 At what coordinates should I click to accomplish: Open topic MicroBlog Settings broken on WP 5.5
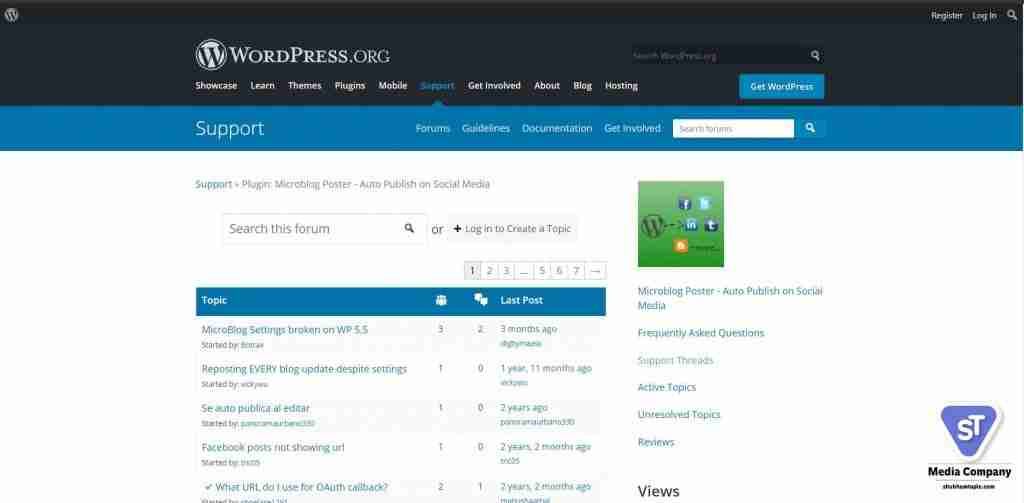tap(285, 329)
